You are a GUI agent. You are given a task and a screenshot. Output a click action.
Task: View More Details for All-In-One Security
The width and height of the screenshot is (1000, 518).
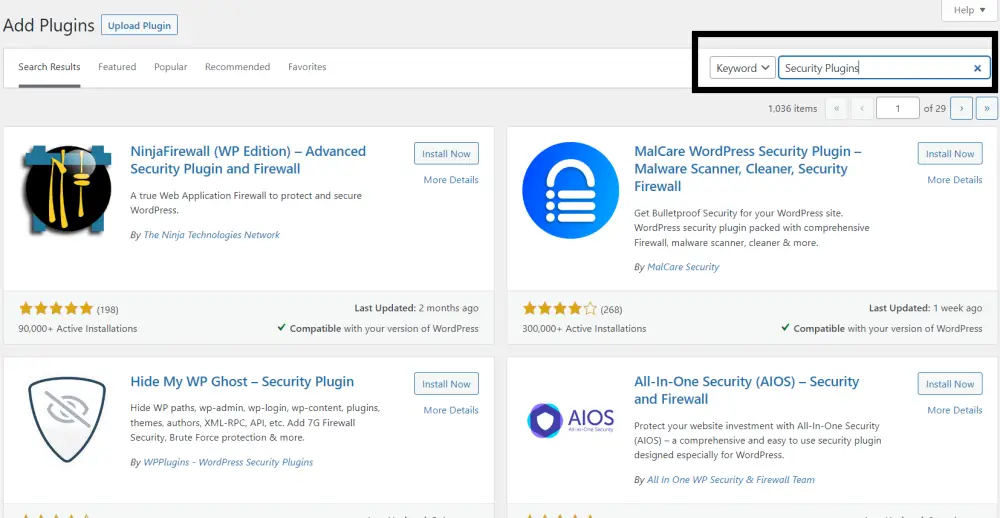point(955,410)
